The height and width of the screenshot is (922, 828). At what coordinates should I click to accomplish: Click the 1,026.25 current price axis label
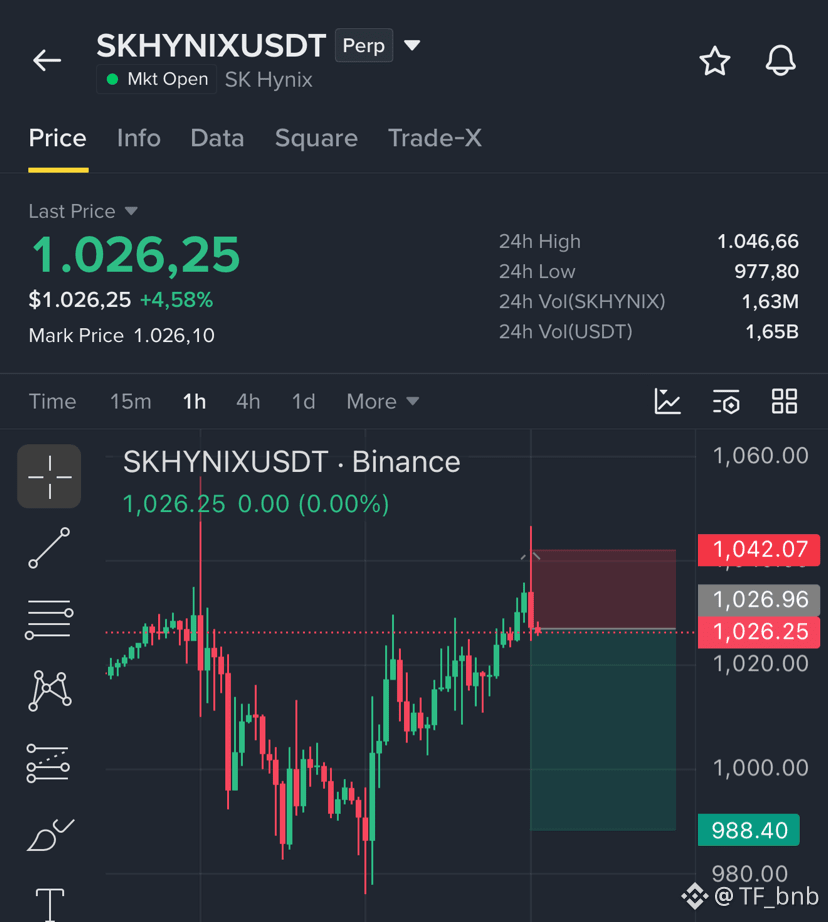(x=759, y=632)
